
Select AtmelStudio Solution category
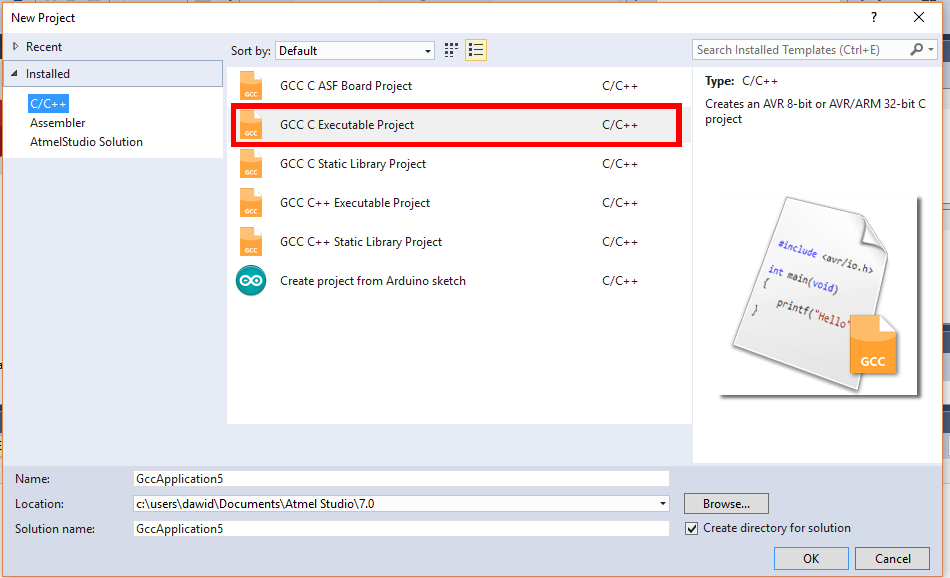pyautogui.click(x=87, y=142)
